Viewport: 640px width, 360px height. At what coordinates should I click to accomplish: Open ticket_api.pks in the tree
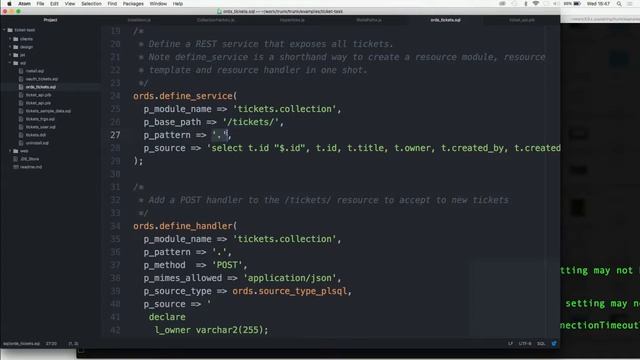(38, 103)
